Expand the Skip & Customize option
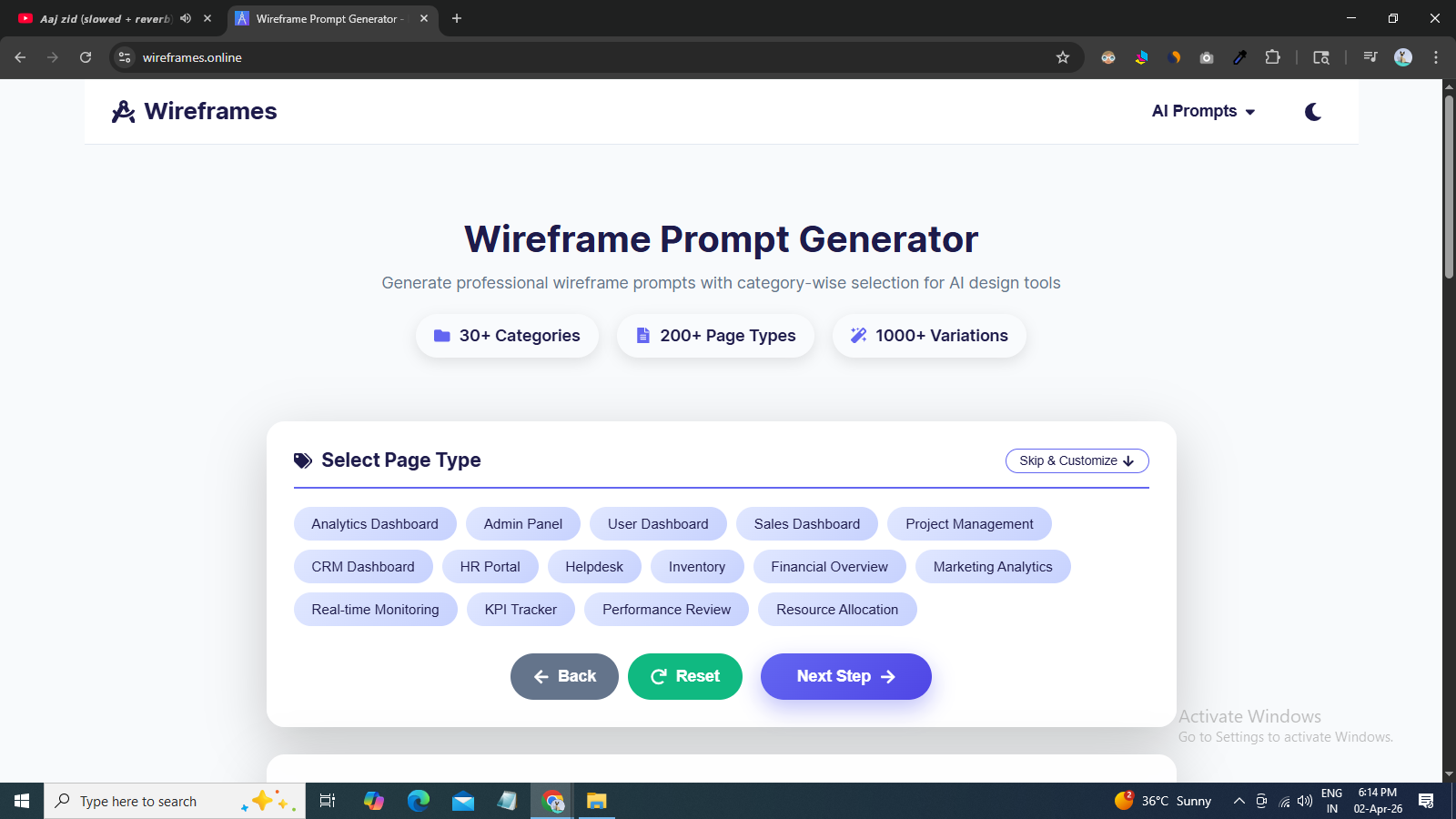Image resolution: width=1456 pixels, height=819 pixels. (1077, 460)
